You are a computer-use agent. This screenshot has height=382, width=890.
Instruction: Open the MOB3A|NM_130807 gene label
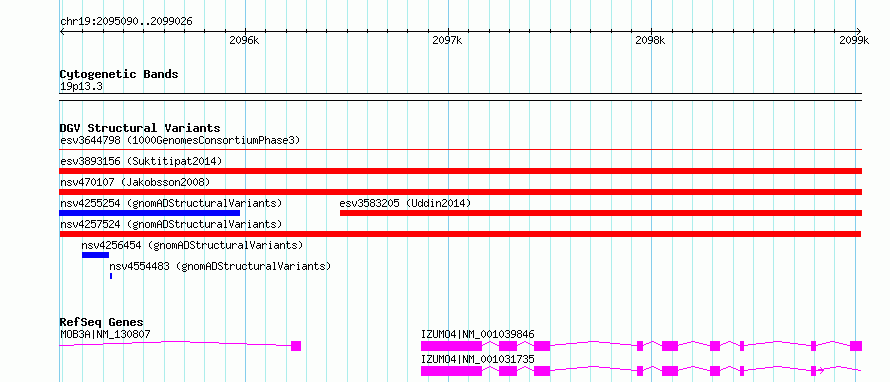click(x=105, y=334)
